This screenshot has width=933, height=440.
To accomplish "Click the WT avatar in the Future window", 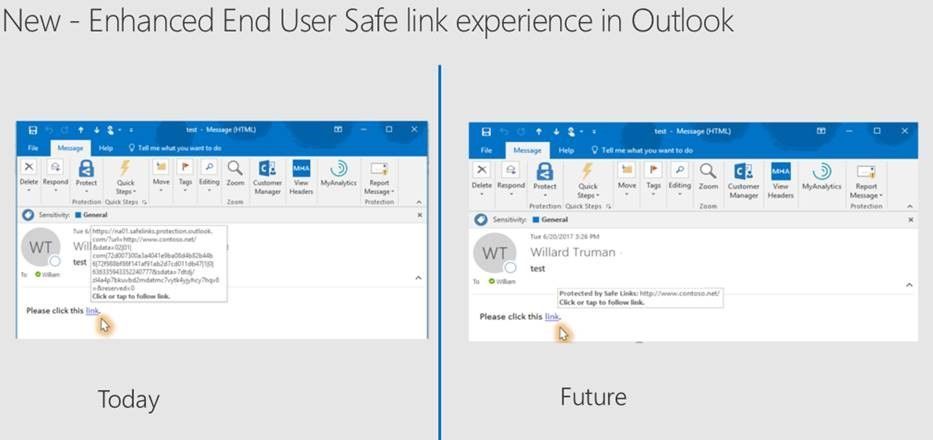I will tap(494, 253).
